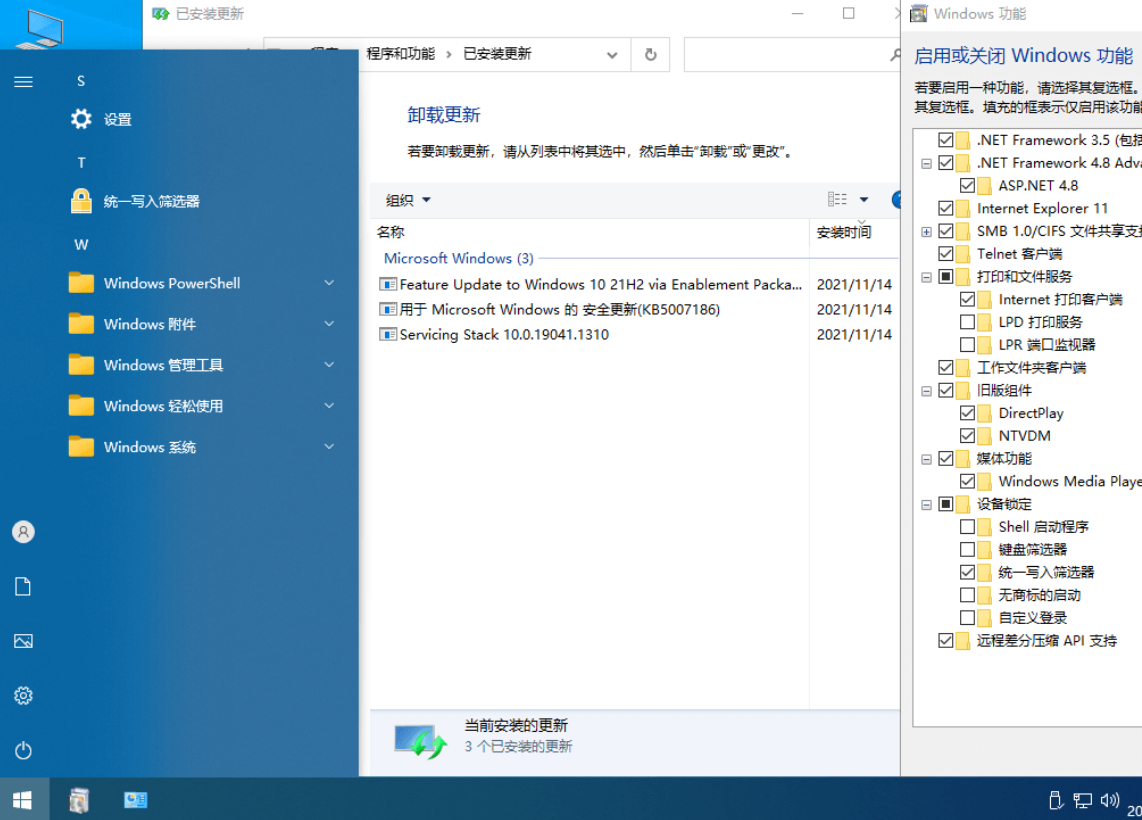Collapse the Microsoft Windows (3) group header
The height and width of the screenshot is (820, 1142).
458,258
